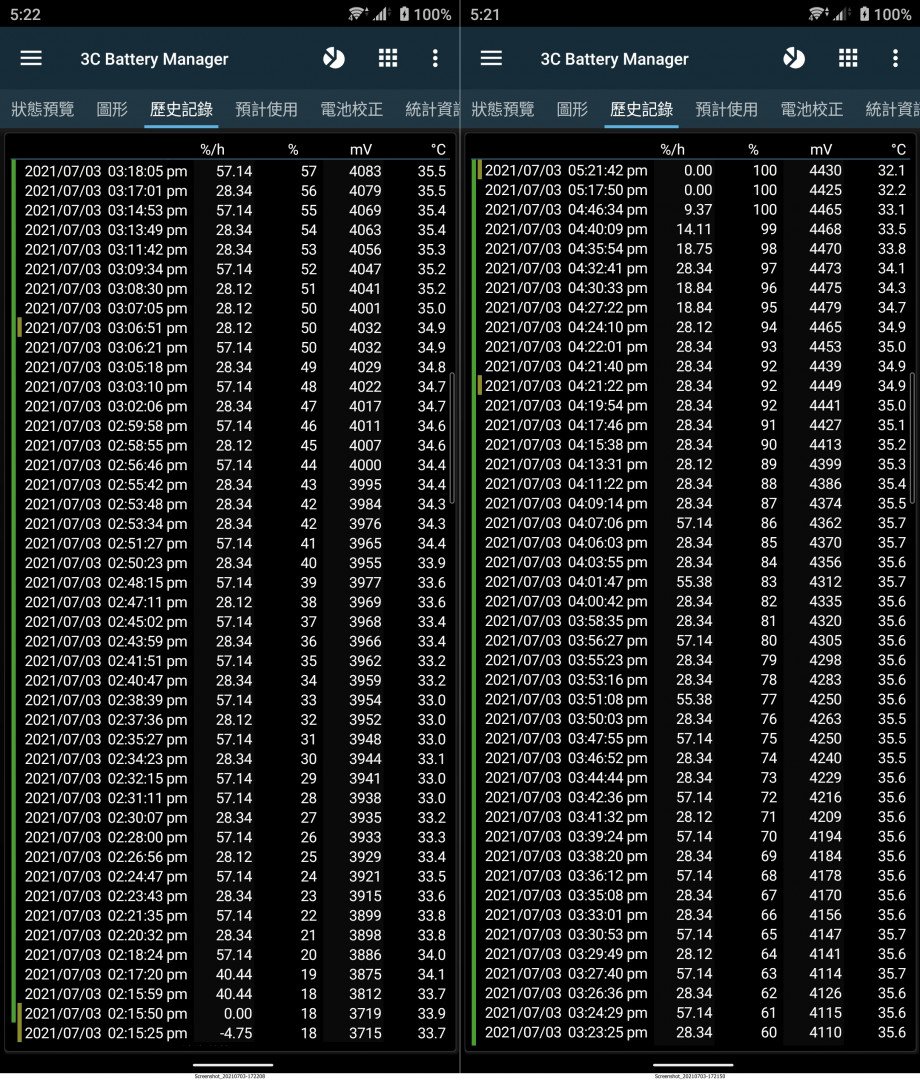Open 電池校正 tab in left screen
Image resolution: width=920 pixels, height=1080 pixels.
(351, 110)
